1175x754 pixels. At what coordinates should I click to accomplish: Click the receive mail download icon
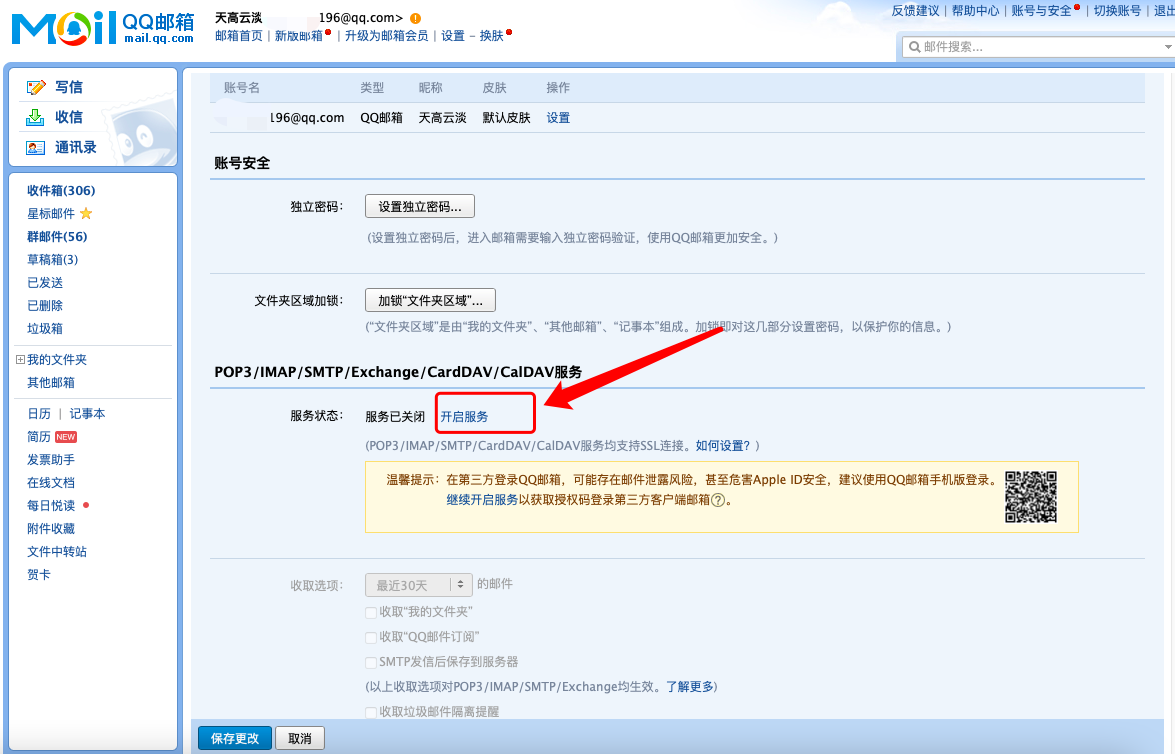pos(35,118)
